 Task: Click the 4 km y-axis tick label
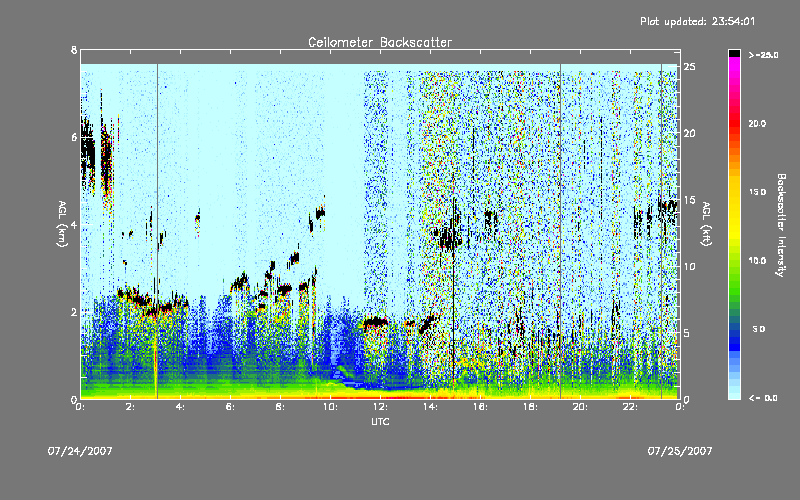tap(74, 224)
